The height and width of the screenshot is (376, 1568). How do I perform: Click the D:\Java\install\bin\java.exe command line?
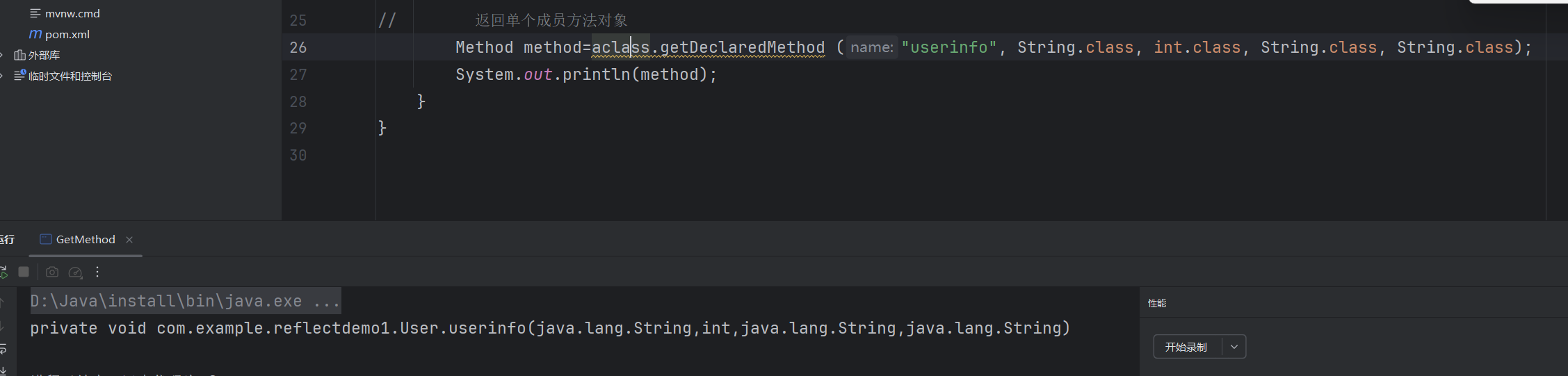coord(185,301)
